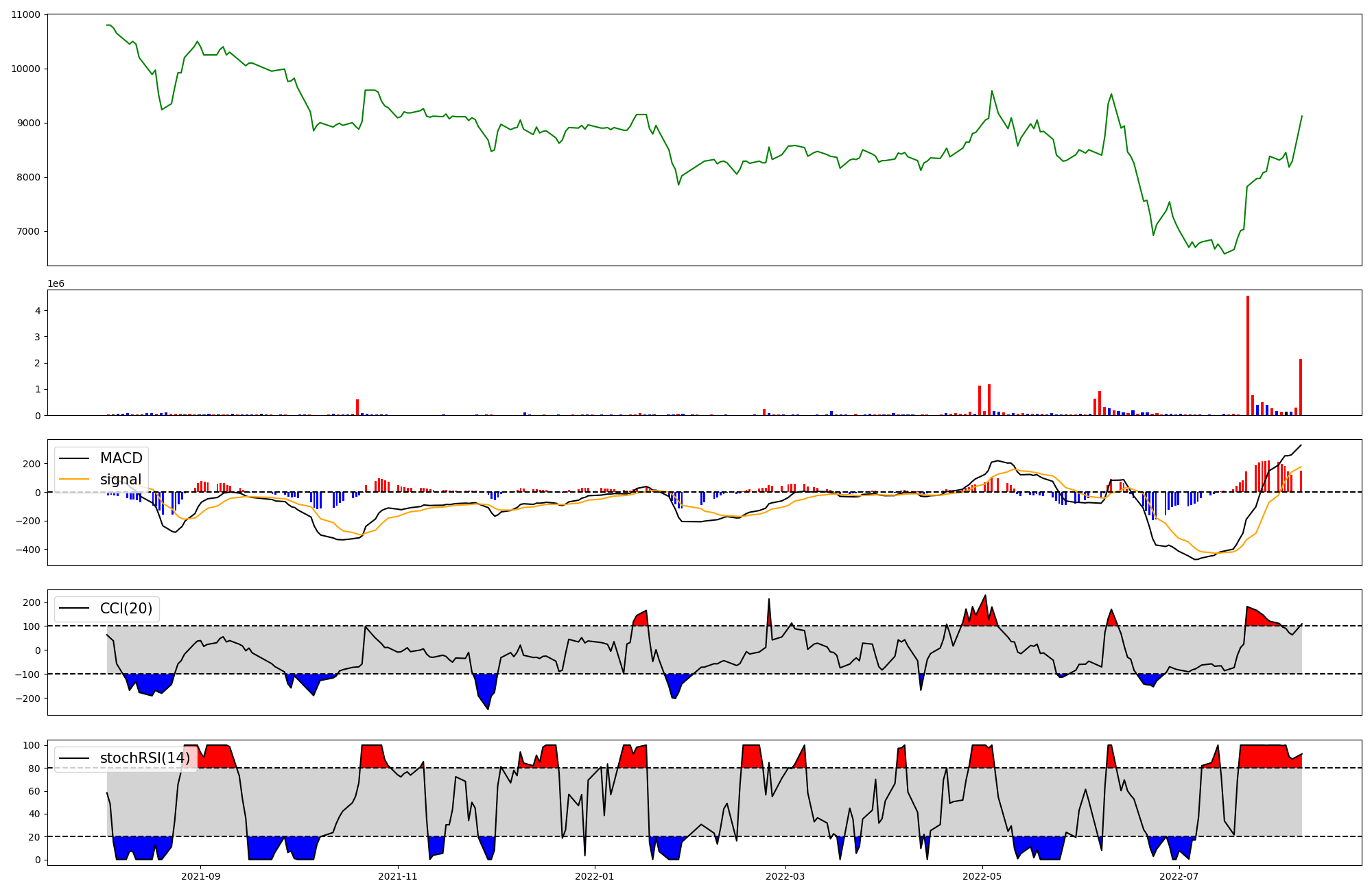This screenshot has height=892, width=1372.
Task: Click the 80 tick on stochRSI axis
Action: coord(34,768)
